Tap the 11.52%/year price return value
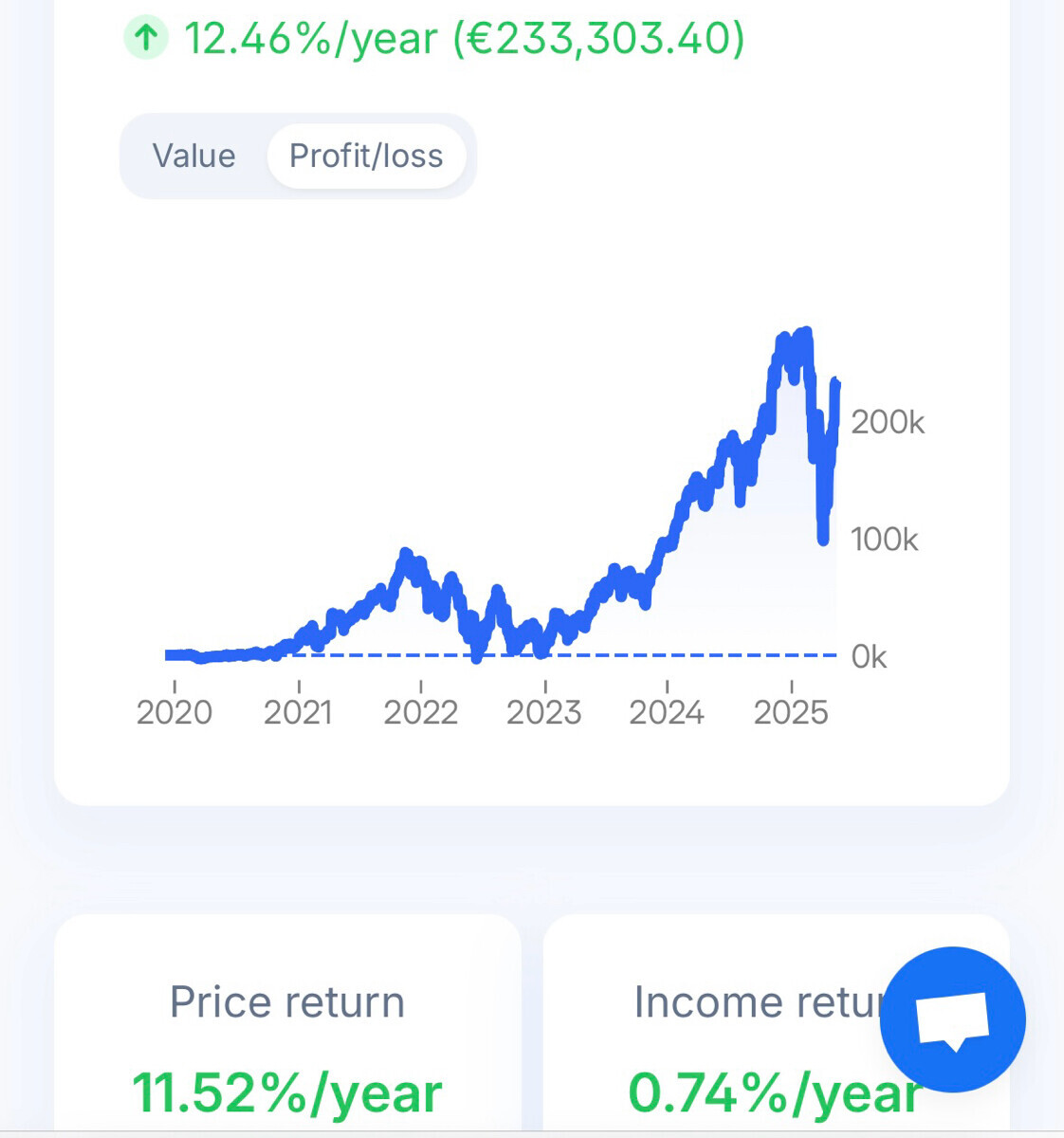 pos(287,1092)
